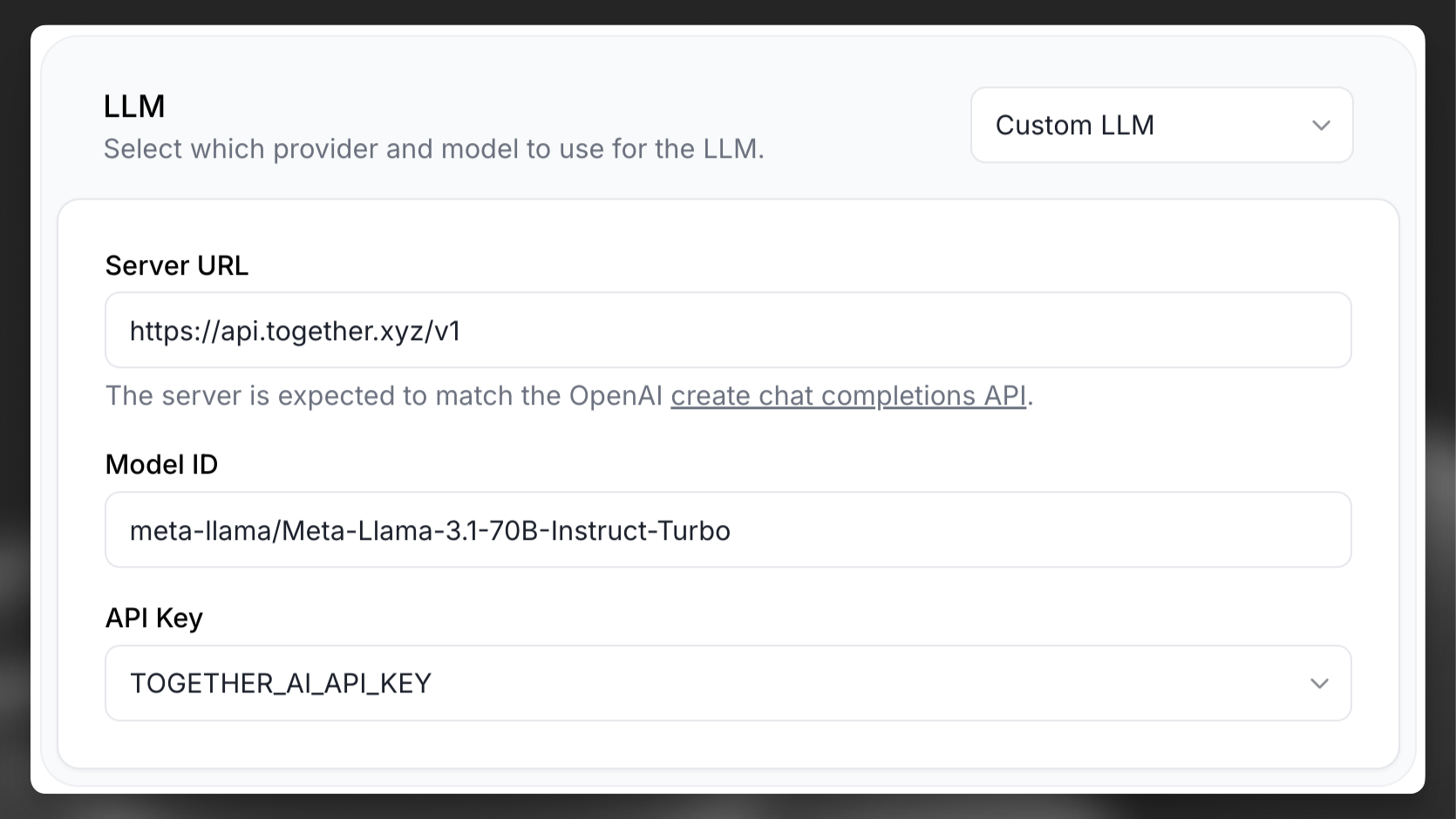Click the chevron in the API Key selector

pos(1319,684)
